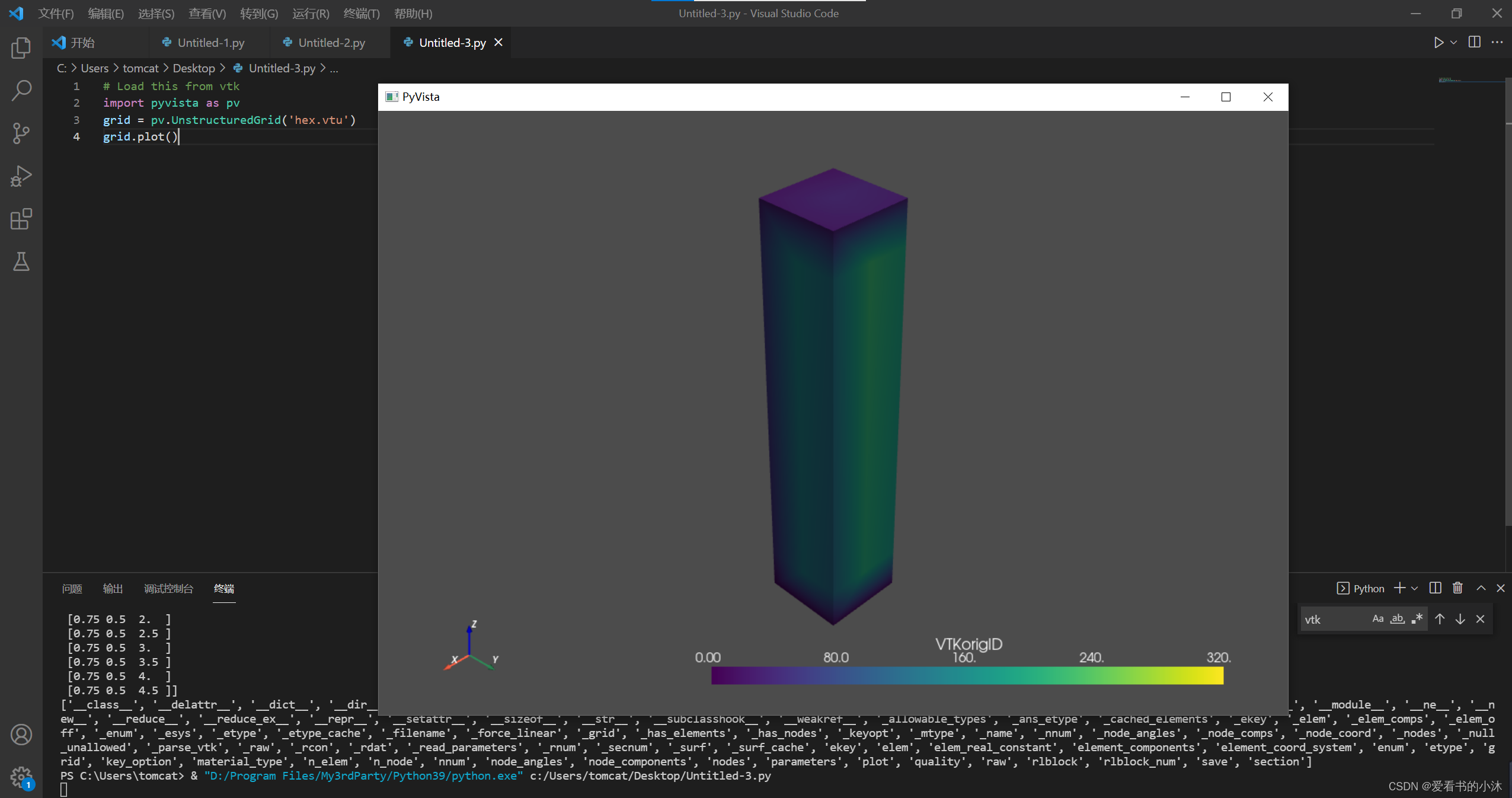Open the new terminal launch profile dropdown
The width and height of the screenshot is (1512, 798).
point(1415,588)
